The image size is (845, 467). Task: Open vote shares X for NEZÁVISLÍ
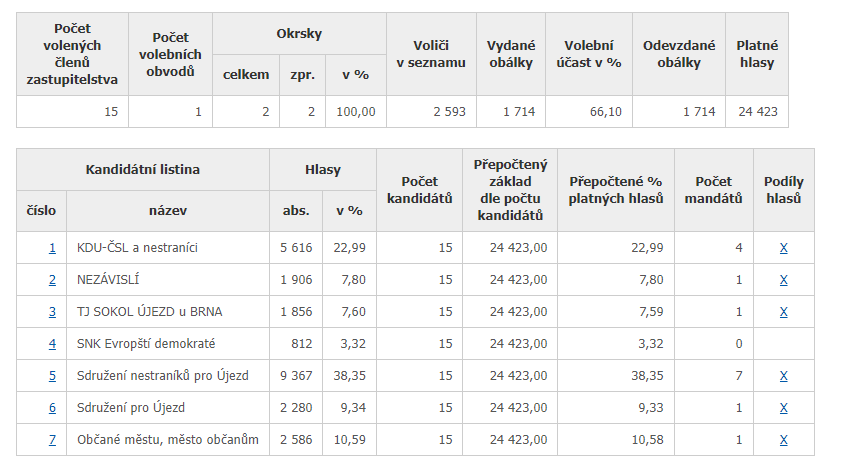click(x=784, y=280)
